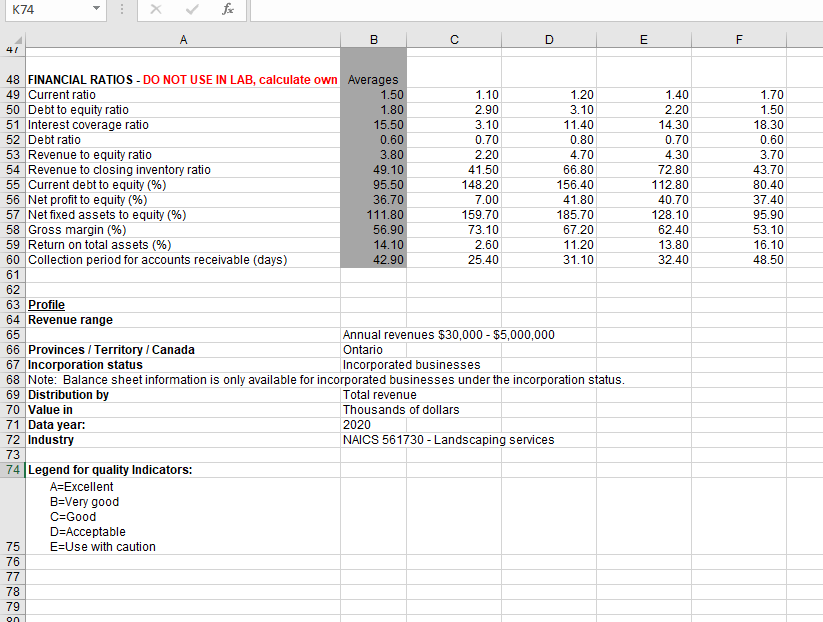Click the vertical dots handle beside Name Box
Screen dimensions: 823x622
pyautogui.click(x=121, y=11)
